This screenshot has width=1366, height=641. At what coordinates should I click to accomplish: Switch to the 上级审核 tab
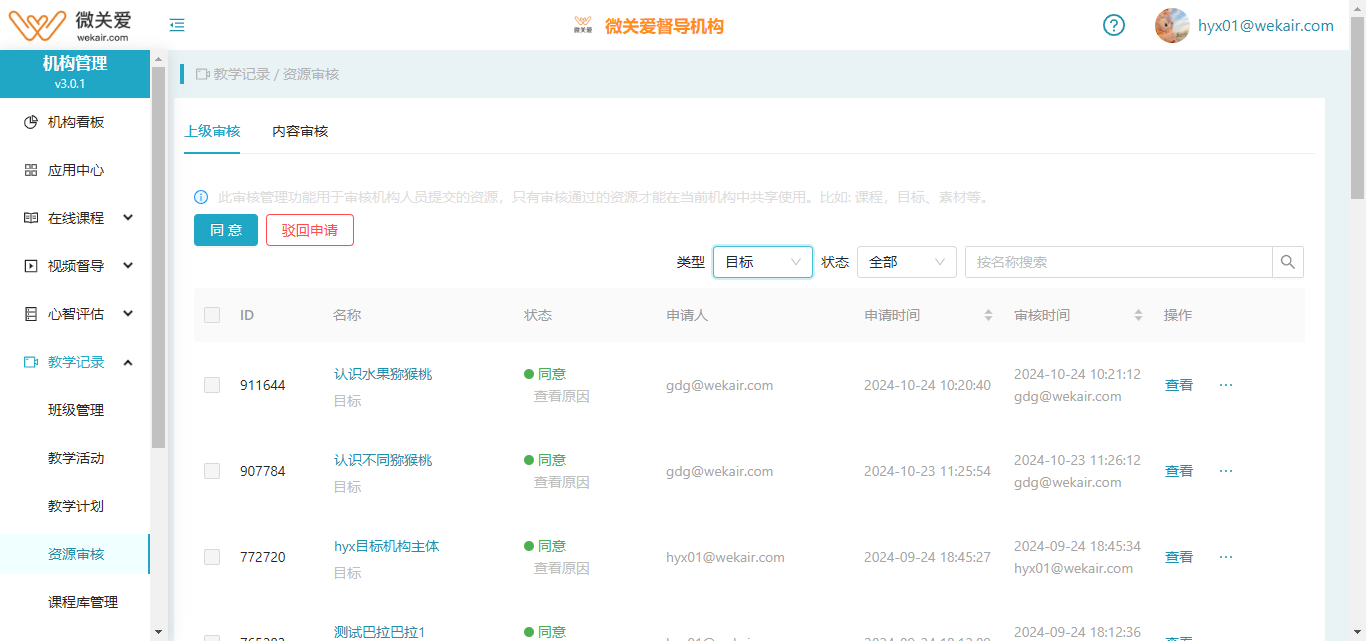[x=212, y=131]
